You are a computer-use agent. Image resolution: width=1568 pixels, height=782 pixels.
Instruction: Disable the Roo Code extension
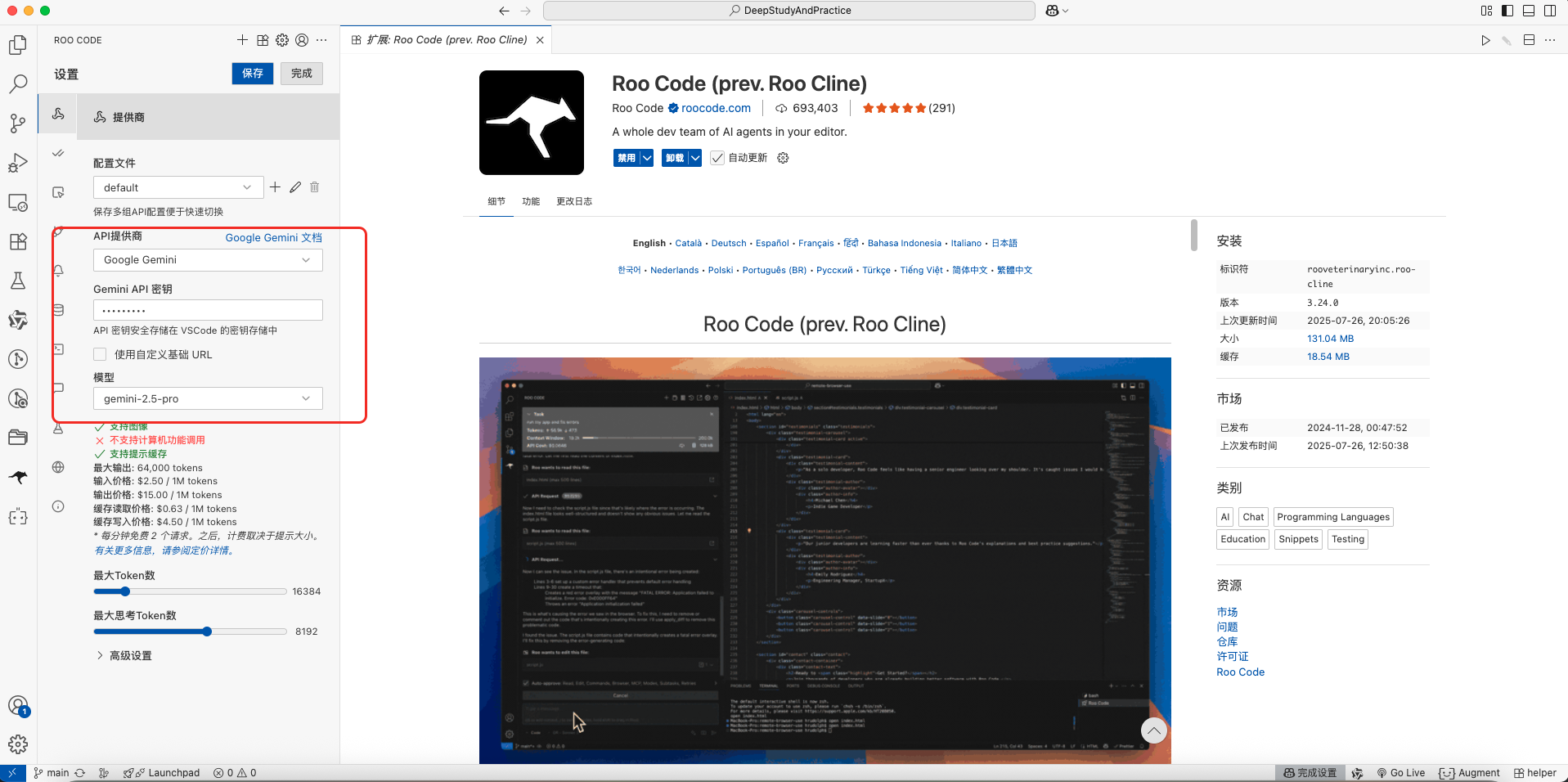coord(627,158)
